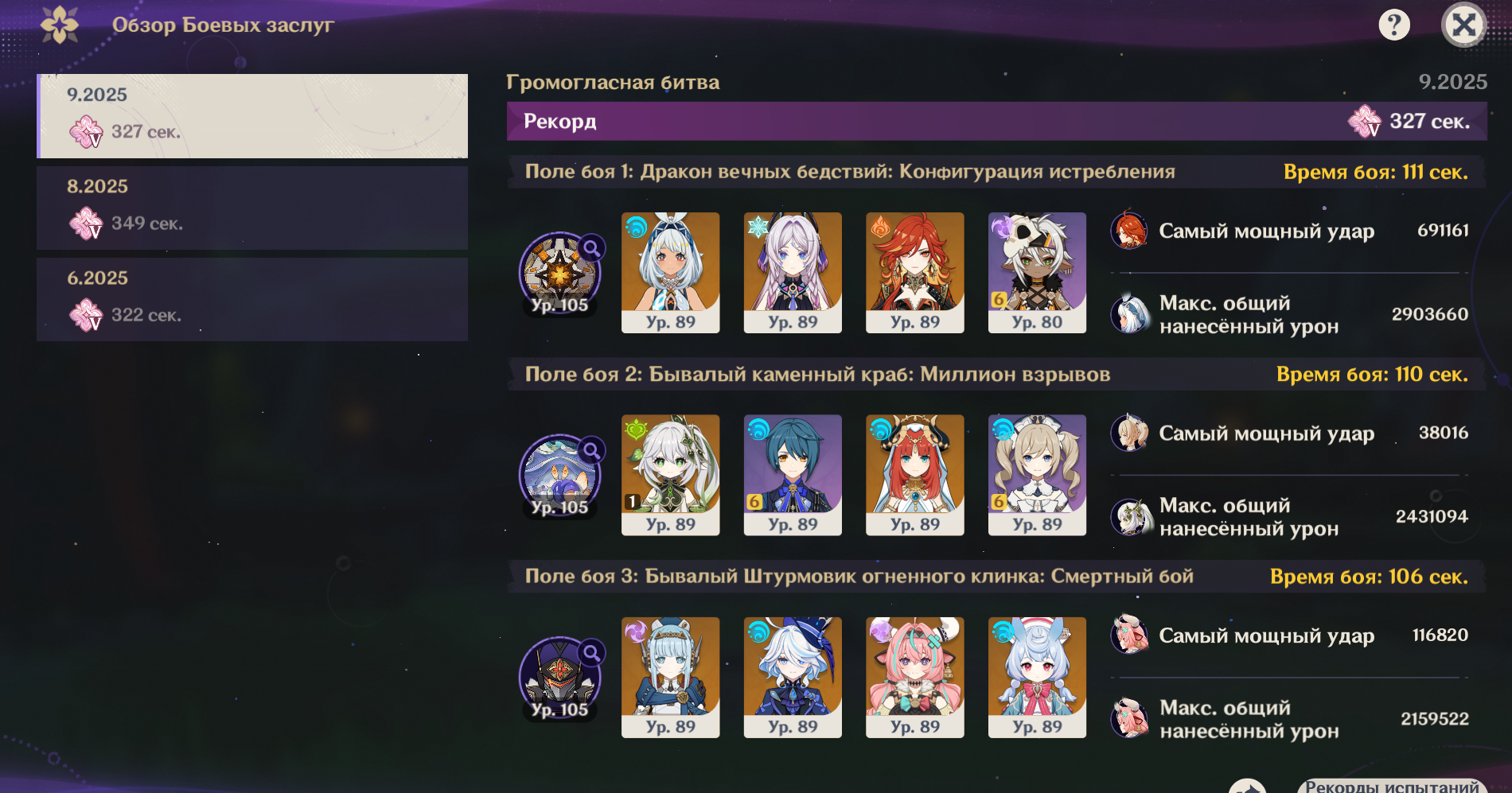1512x793 pixels.
Task: Select the 6.2025 record with 322 сек.
Action: pyautogui.click(x=252, y=299)
